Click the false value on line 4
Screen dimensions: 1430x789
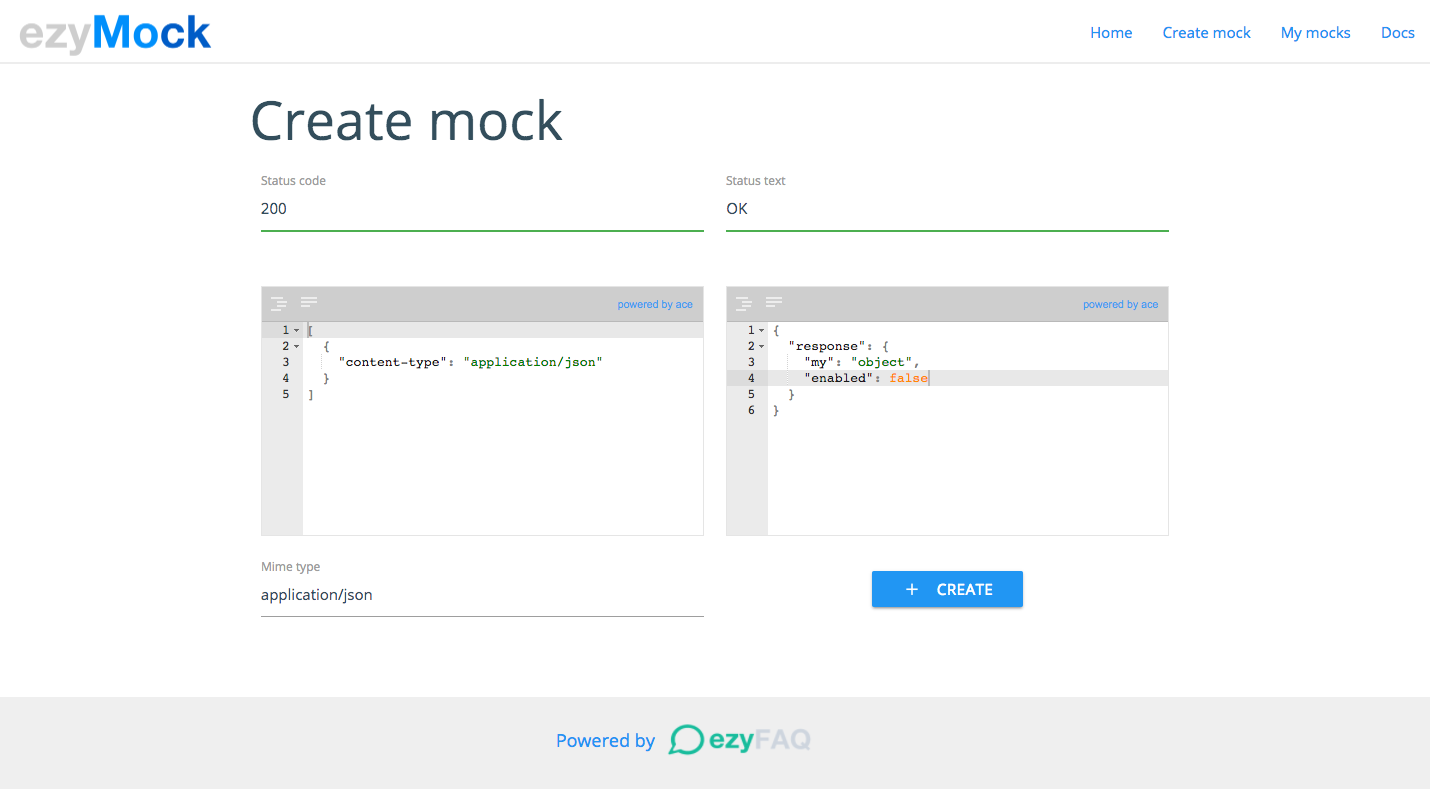click(x=908, y=378)
